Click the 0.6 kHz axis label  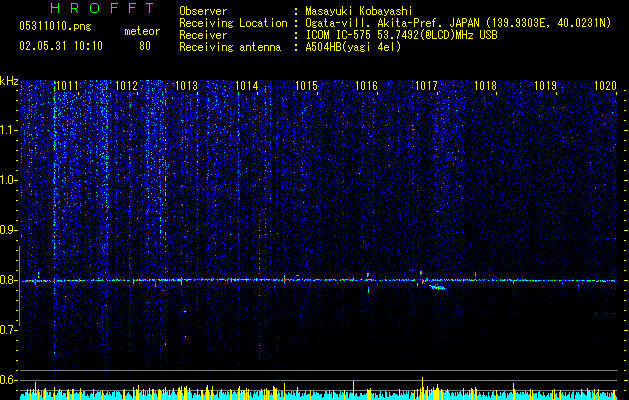coord(9,380)
